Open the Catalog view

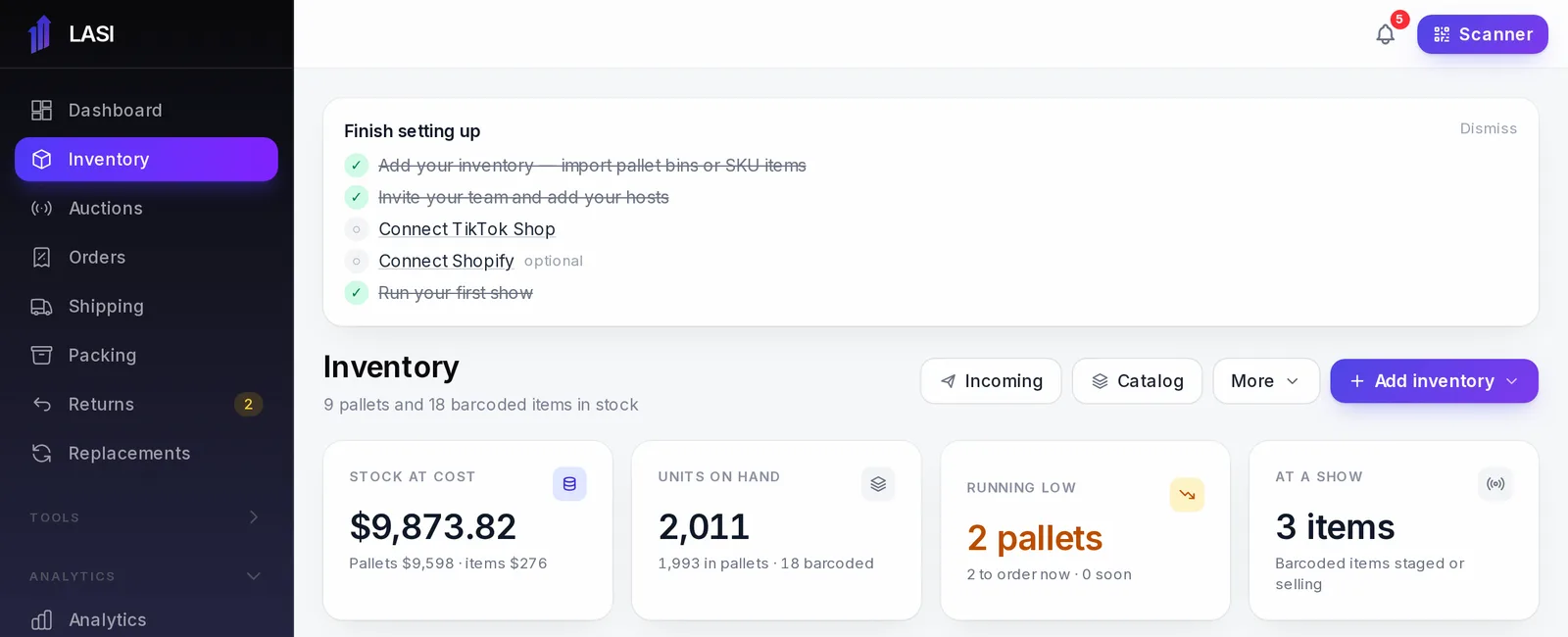(x=1138, y=381)
